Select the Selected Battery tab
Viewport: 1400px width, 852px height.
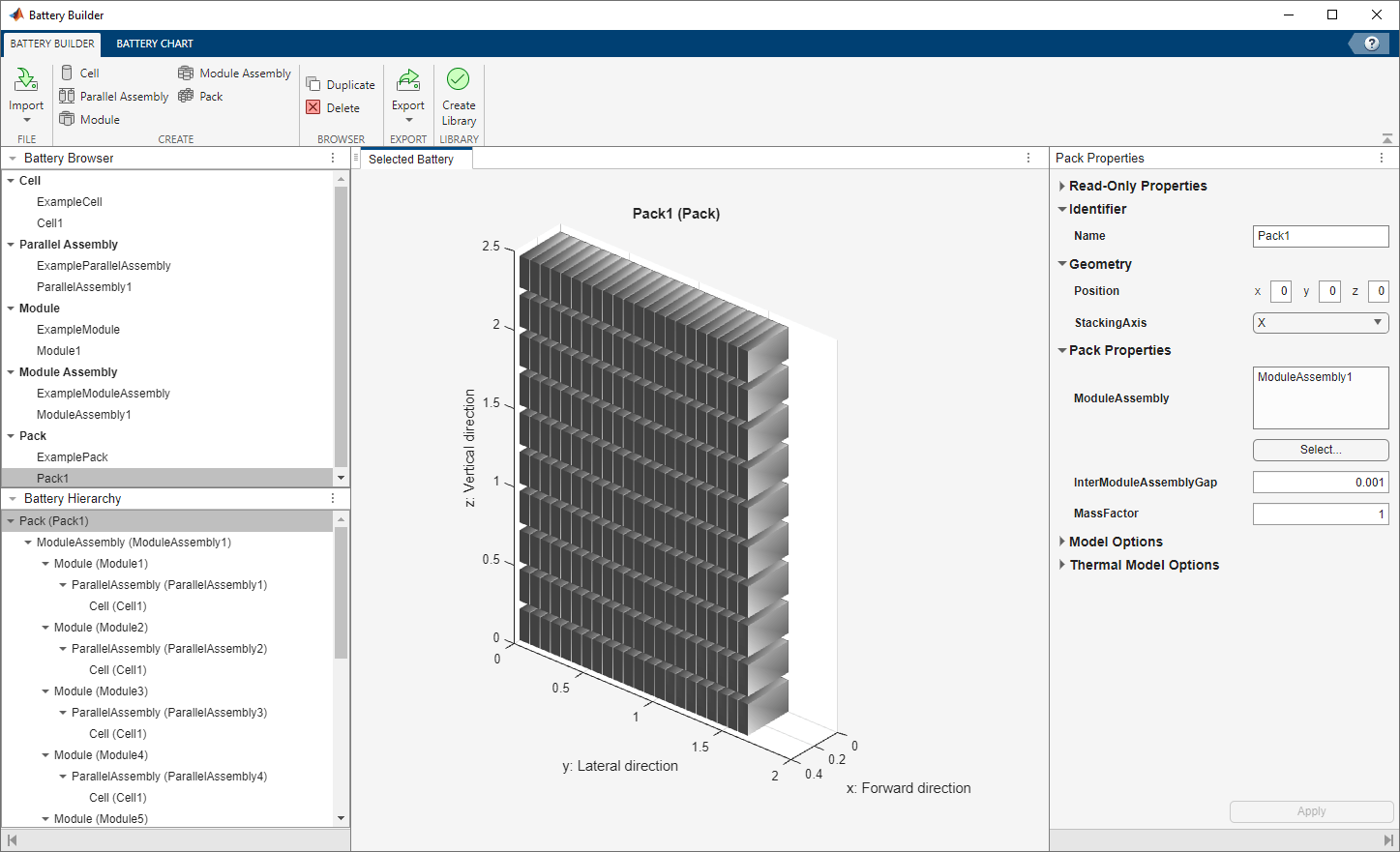pos(411,160)
